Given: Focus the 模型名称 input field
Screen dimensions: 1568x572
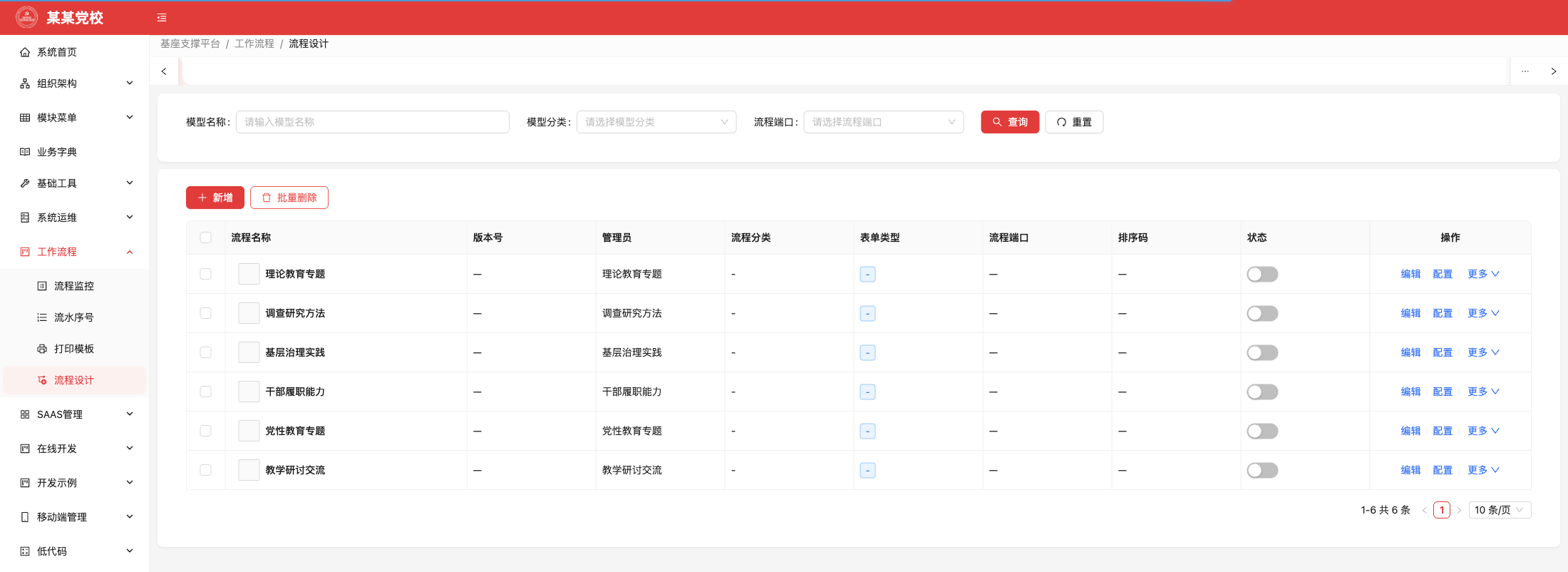Looking at the screenshot, I should pyautogui.click(x=373, y=122).
